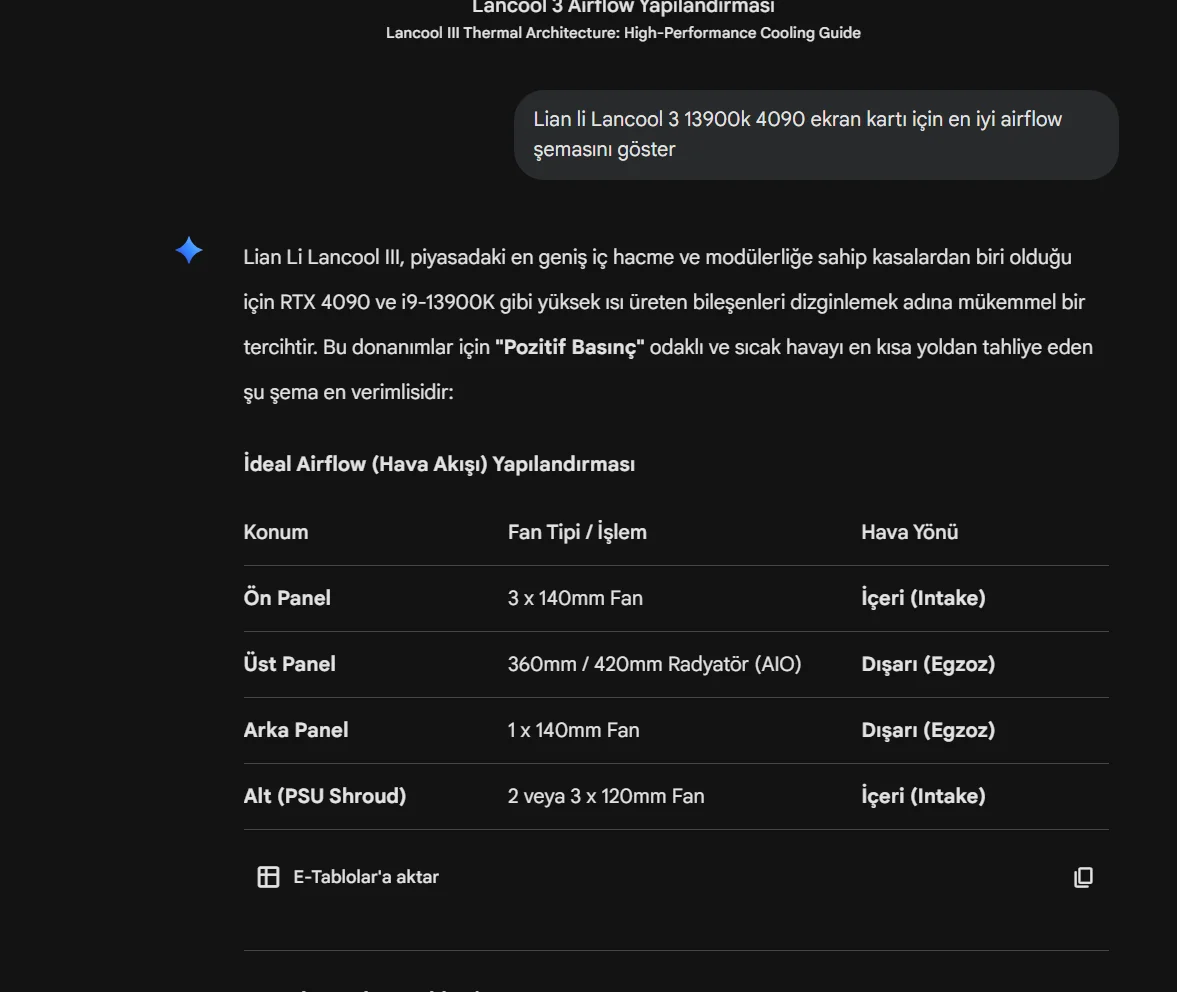Select Dışarı (Egzoz) in Üst Panel row
Image resolution: width=1177 pixels, height=992 pixels.
pyautogui.click(x=928, y=664)
